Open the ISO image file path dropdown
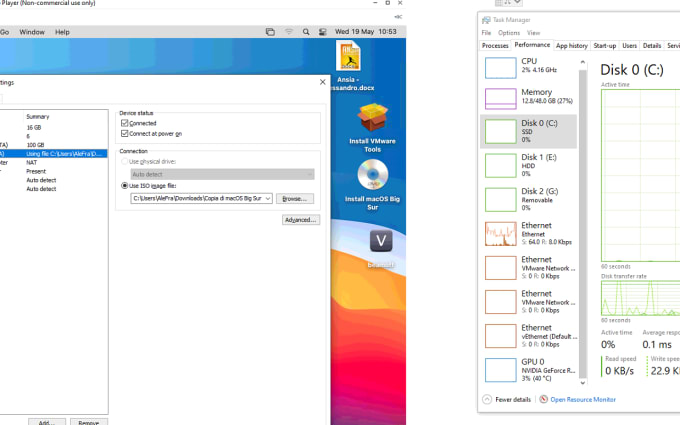Viewport: 680px width, 425px height. tap(268, 199)
